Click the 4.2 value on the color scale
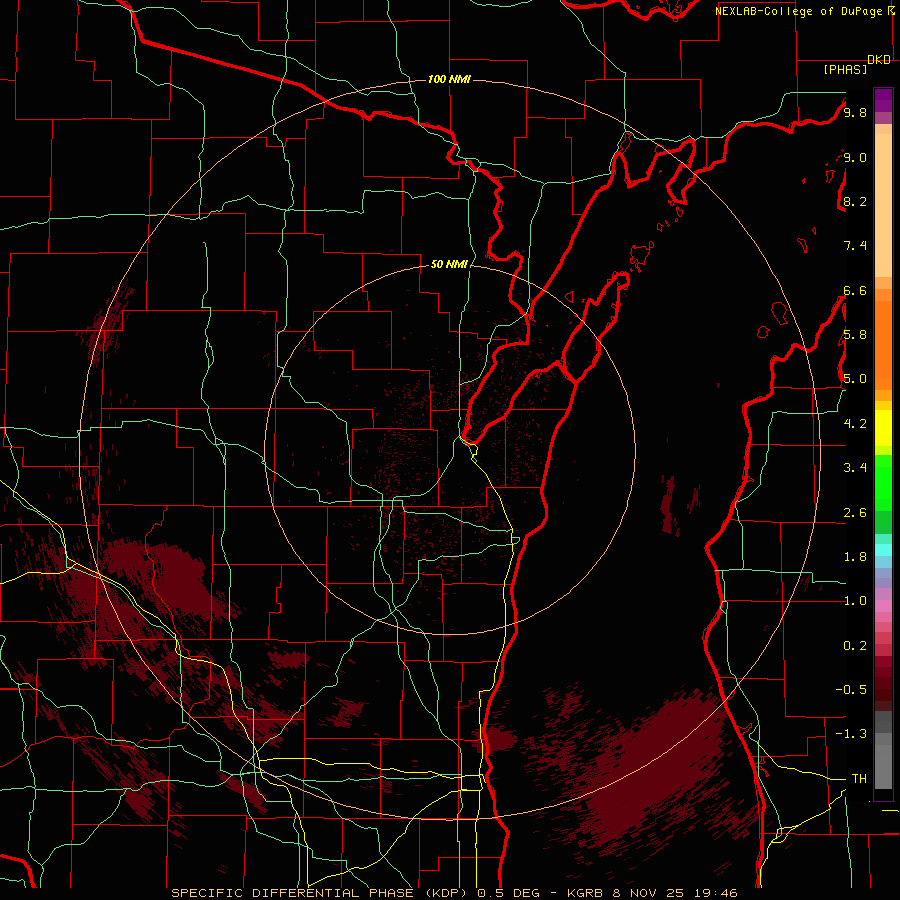The height and width of the screenshot is (900, 900). tap(855, 424)
